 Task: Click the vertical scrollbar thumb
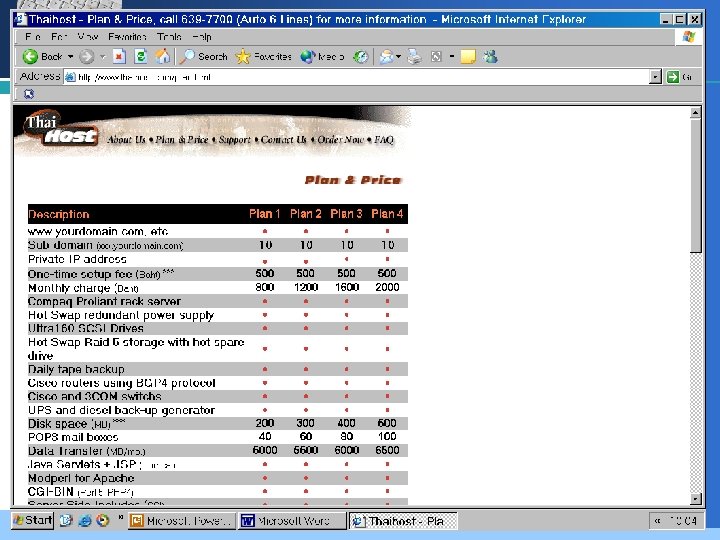(696, 185)
